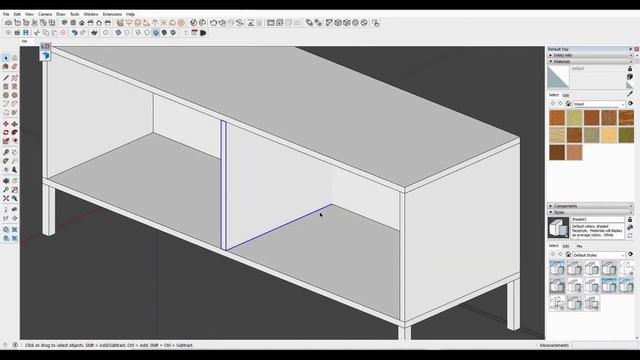Viewport: 640px width, 360px height.
Task: Click the Sample Paint eyedropper
Action: pos(630,94)
